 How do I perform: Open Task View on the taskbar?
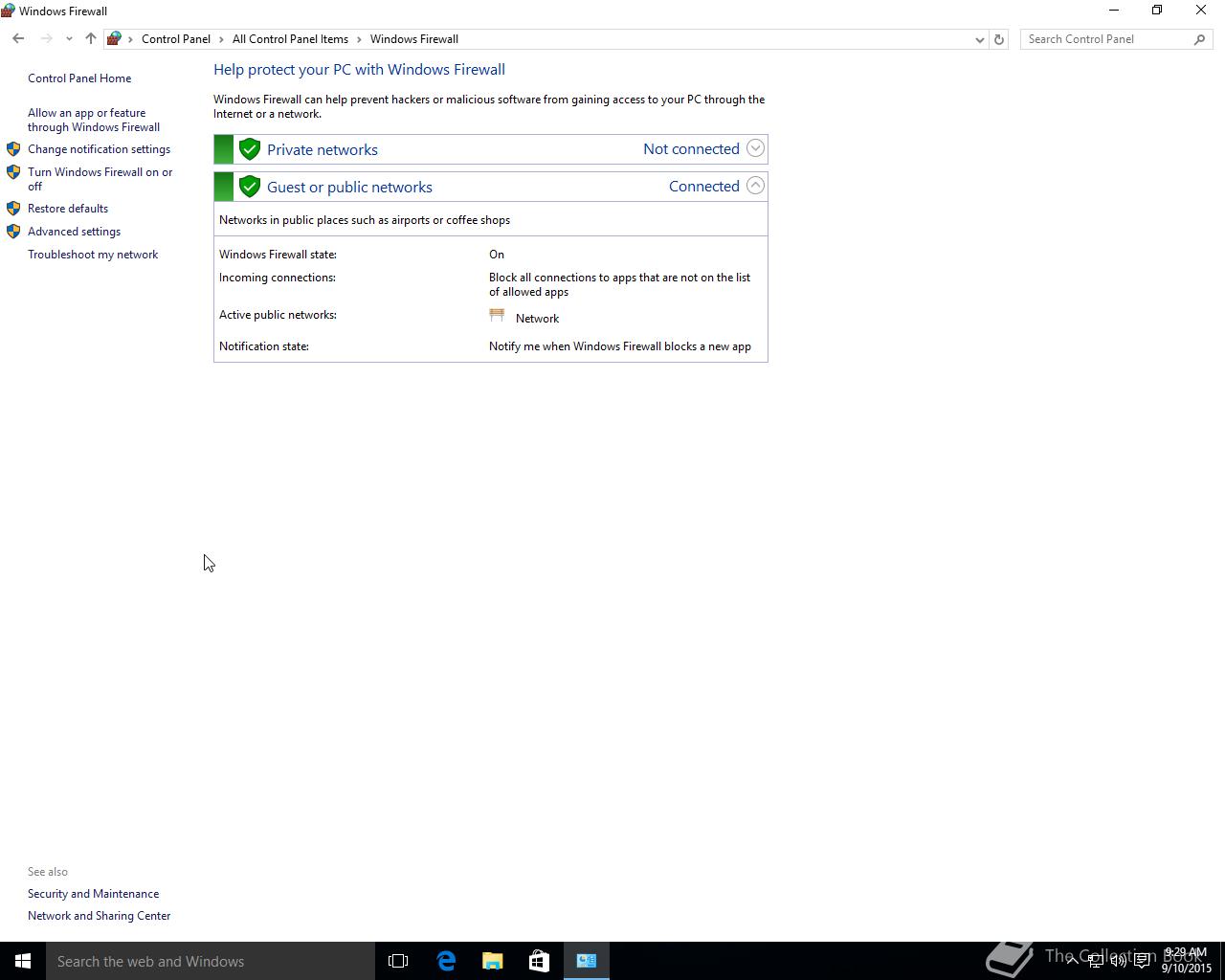(x=398, y=961)
